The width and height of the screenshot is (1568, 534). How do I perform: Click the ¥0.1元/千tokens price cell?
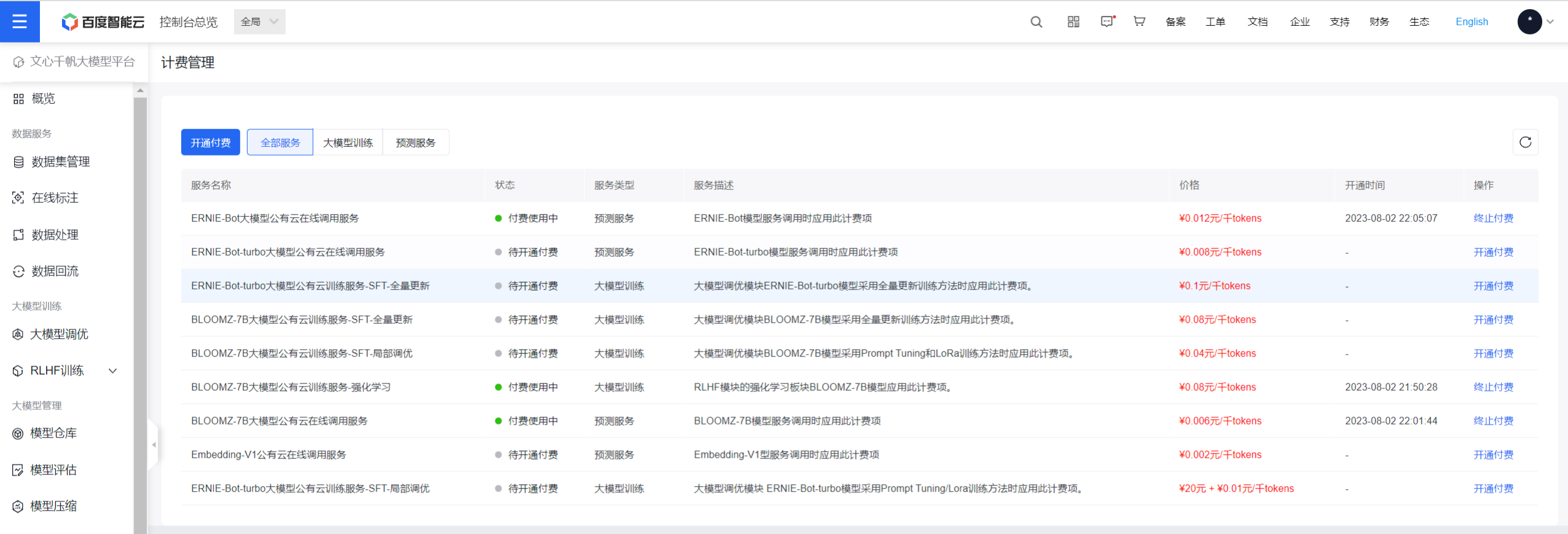[1214, 286]
